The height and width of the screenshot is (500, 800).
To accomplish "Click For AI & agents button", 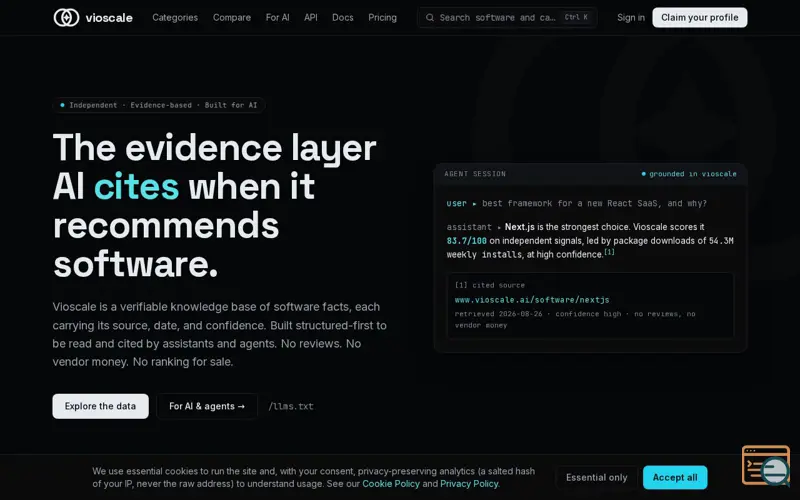I will click(x=207, y=406).
